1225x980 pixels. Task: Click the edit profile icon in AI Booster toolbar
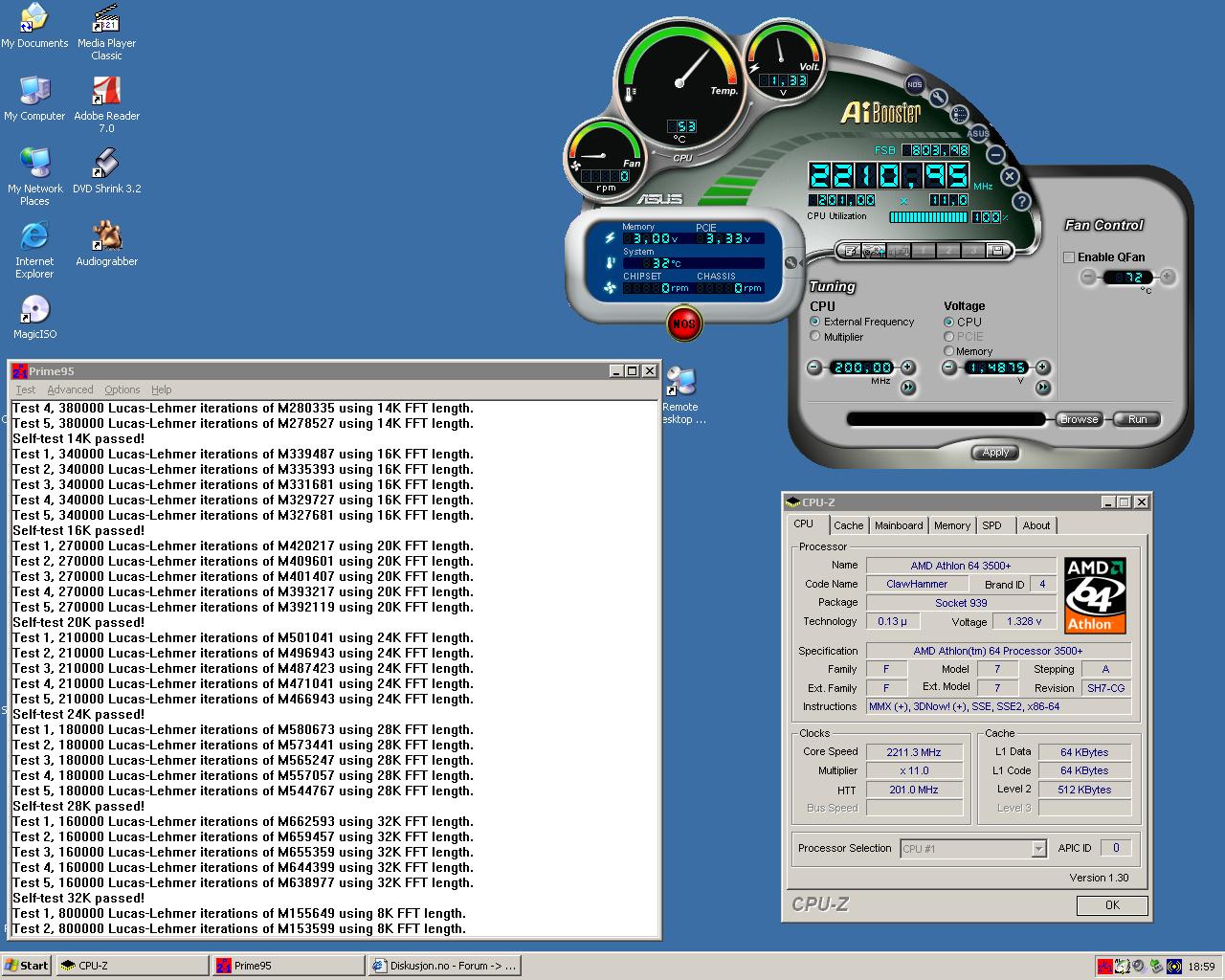pyautogui.click(x=849, y=251)
